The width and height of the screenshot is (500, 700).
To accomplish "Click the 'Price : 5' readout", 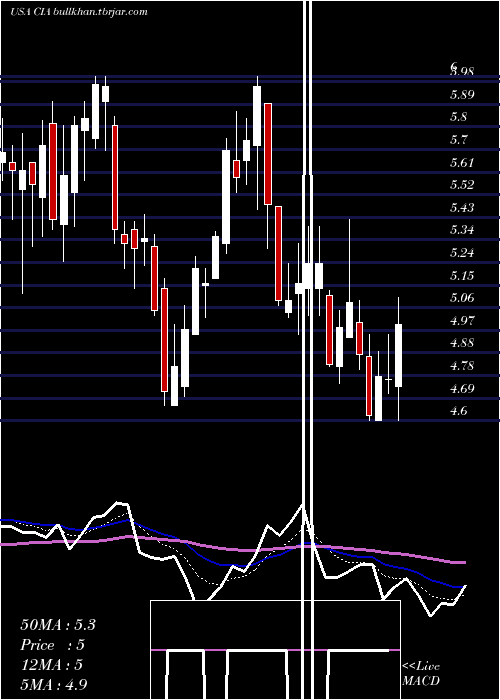I will click(52, 645).
